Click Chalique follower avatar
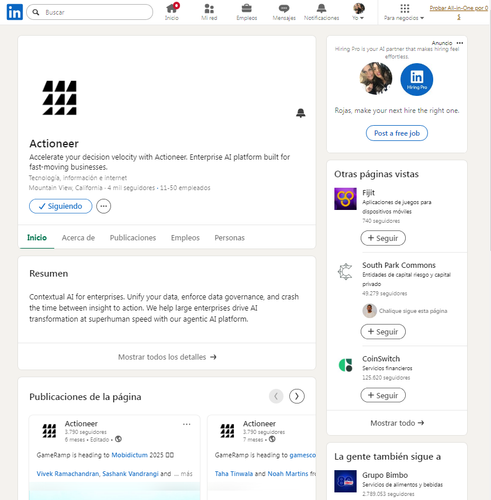 pos(369,311)
